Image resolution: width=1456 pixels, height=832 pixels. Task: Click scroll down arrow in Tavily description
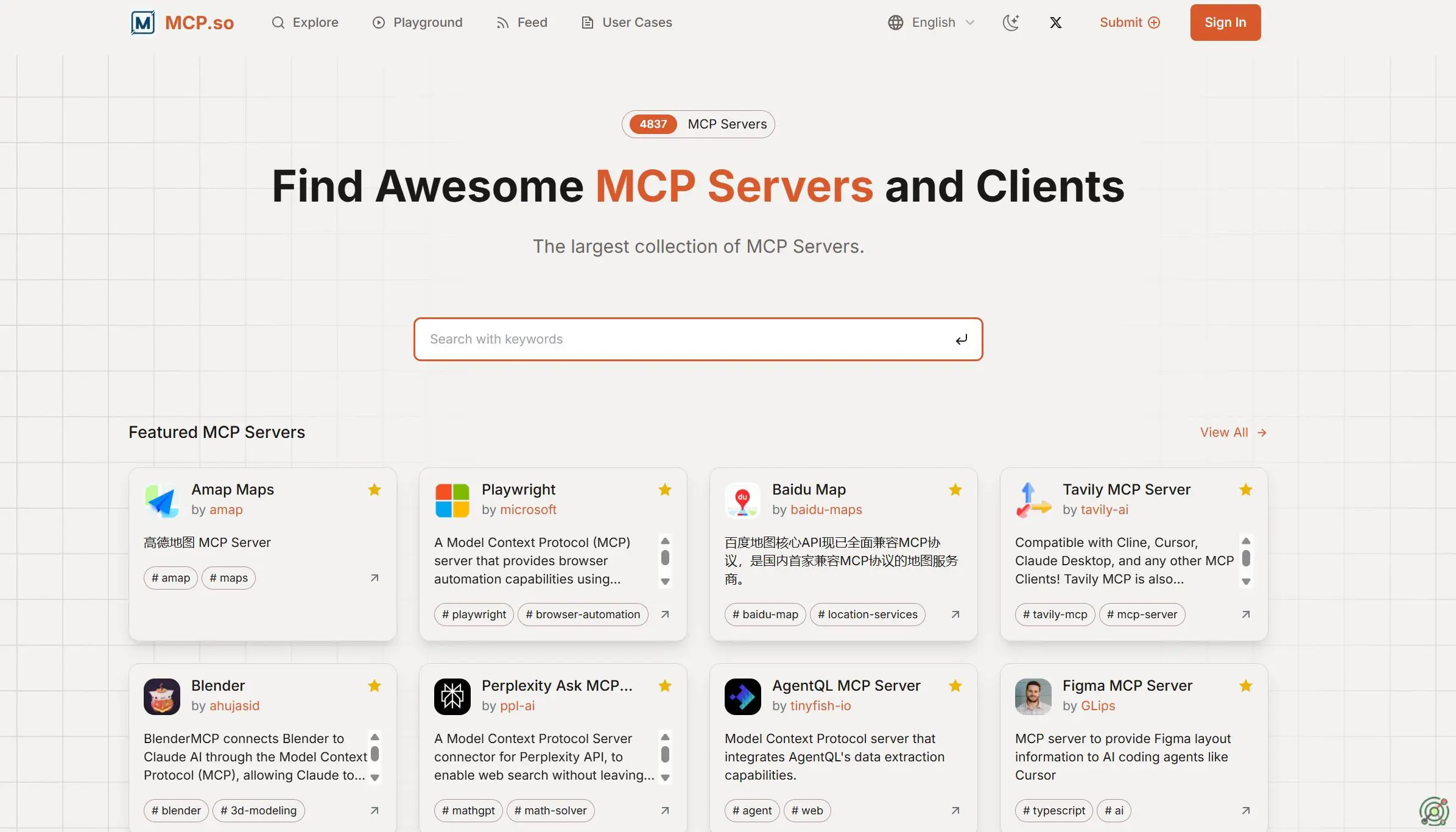pyautogui.click(x=1246, y=582)
